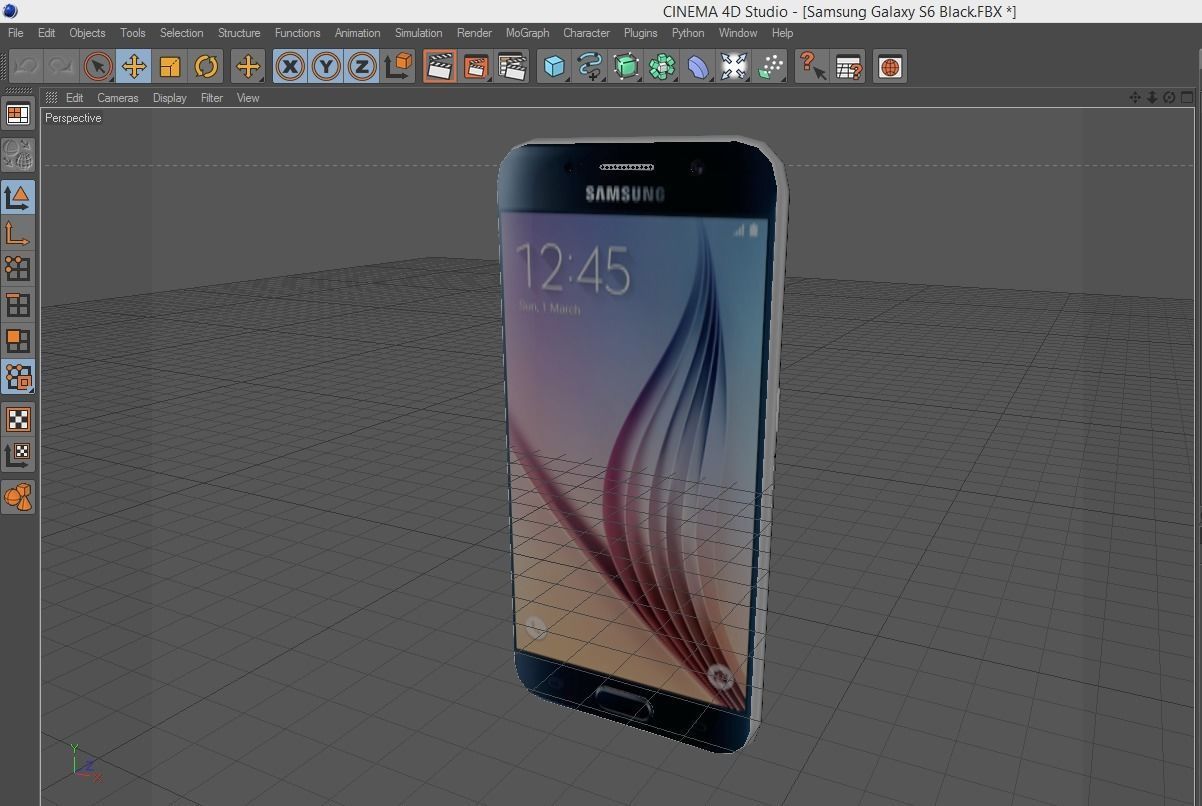Screen dimensions: 1202x806
Task: Open the Render menu
Action: pos(475,33)
